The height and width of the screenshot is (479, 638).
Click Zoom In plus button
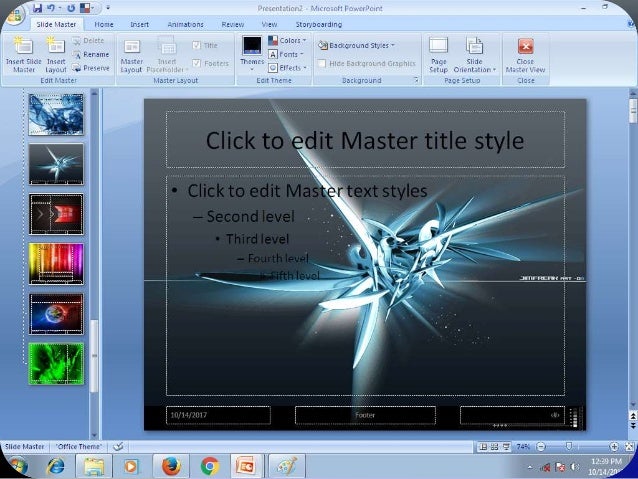[614, 447]
